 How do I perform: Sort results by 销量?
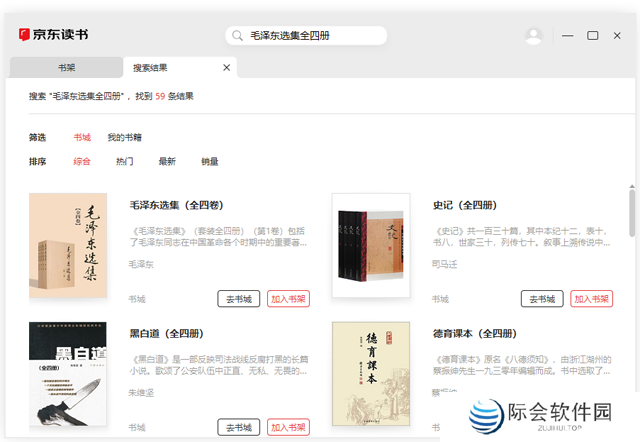coord(210,161)
